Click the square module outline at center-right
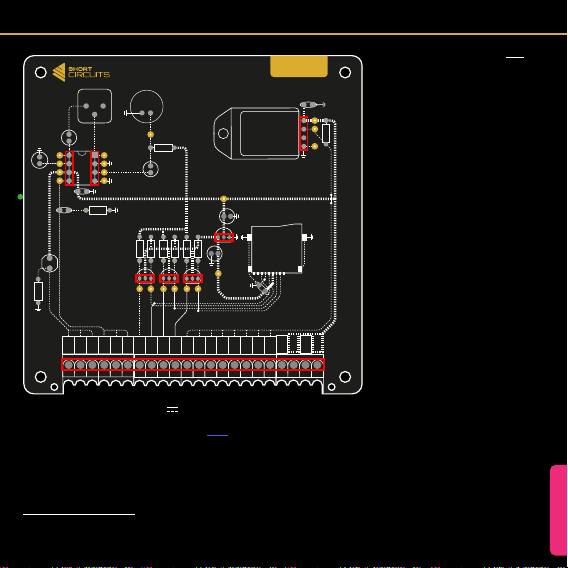 pos(276,249)
